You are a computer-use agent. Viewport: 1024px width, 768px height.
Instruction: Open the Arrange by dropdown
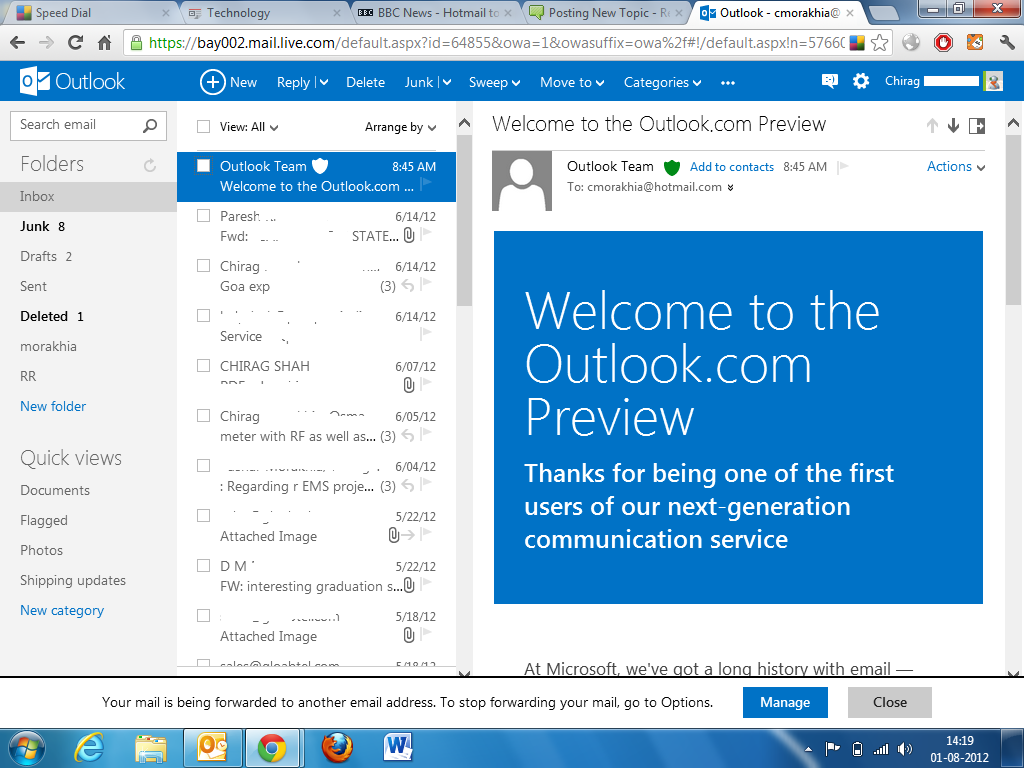400,127
